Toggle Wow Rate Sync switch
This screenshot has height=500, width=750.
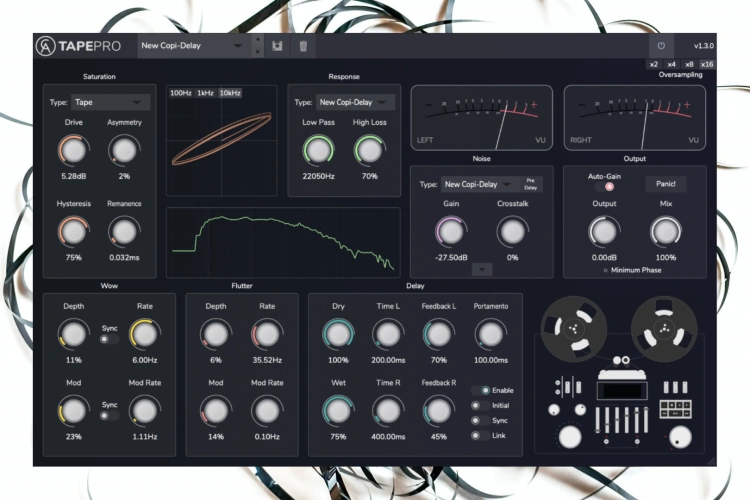[109, 339]
